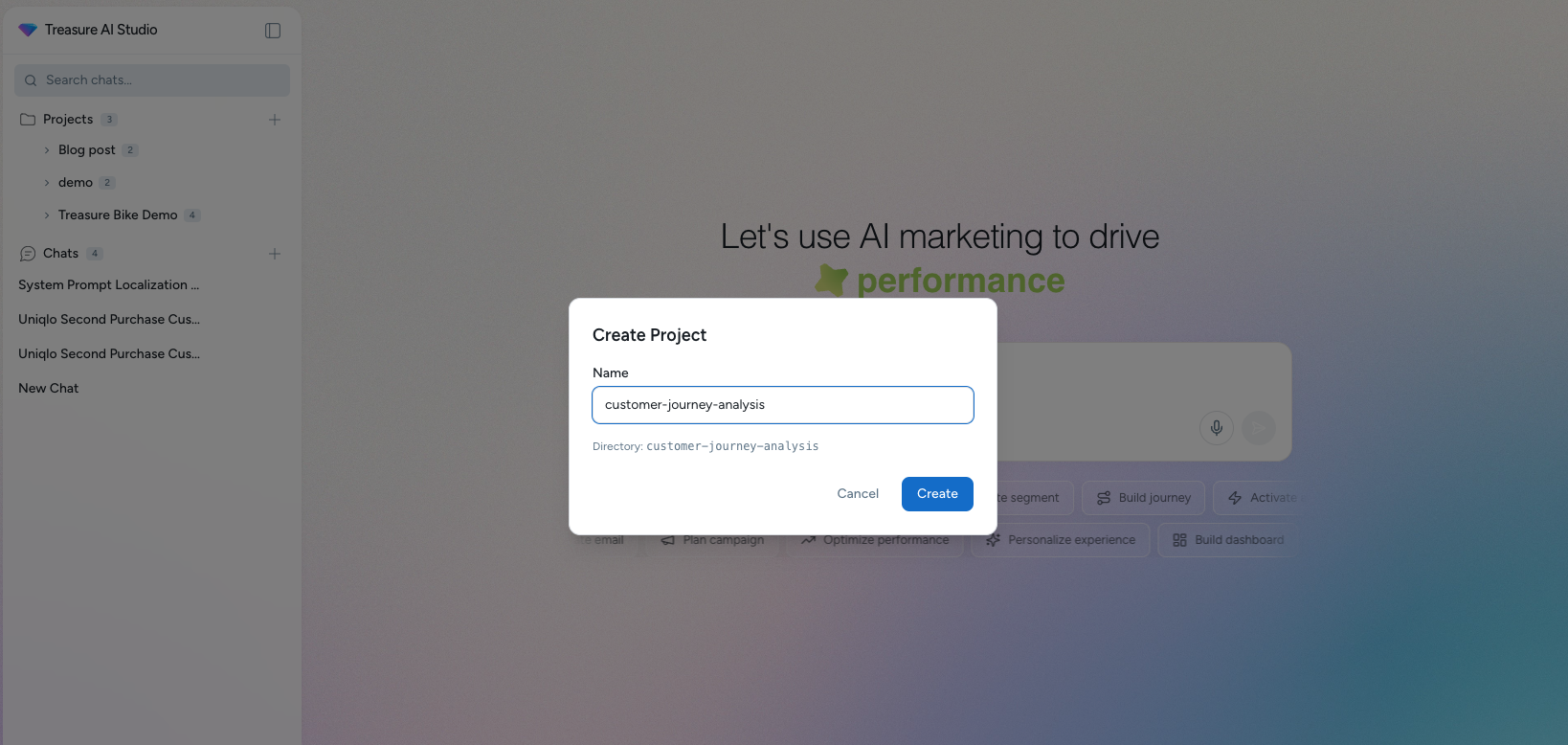Click the search magnifier icon

tap(31, 80)
